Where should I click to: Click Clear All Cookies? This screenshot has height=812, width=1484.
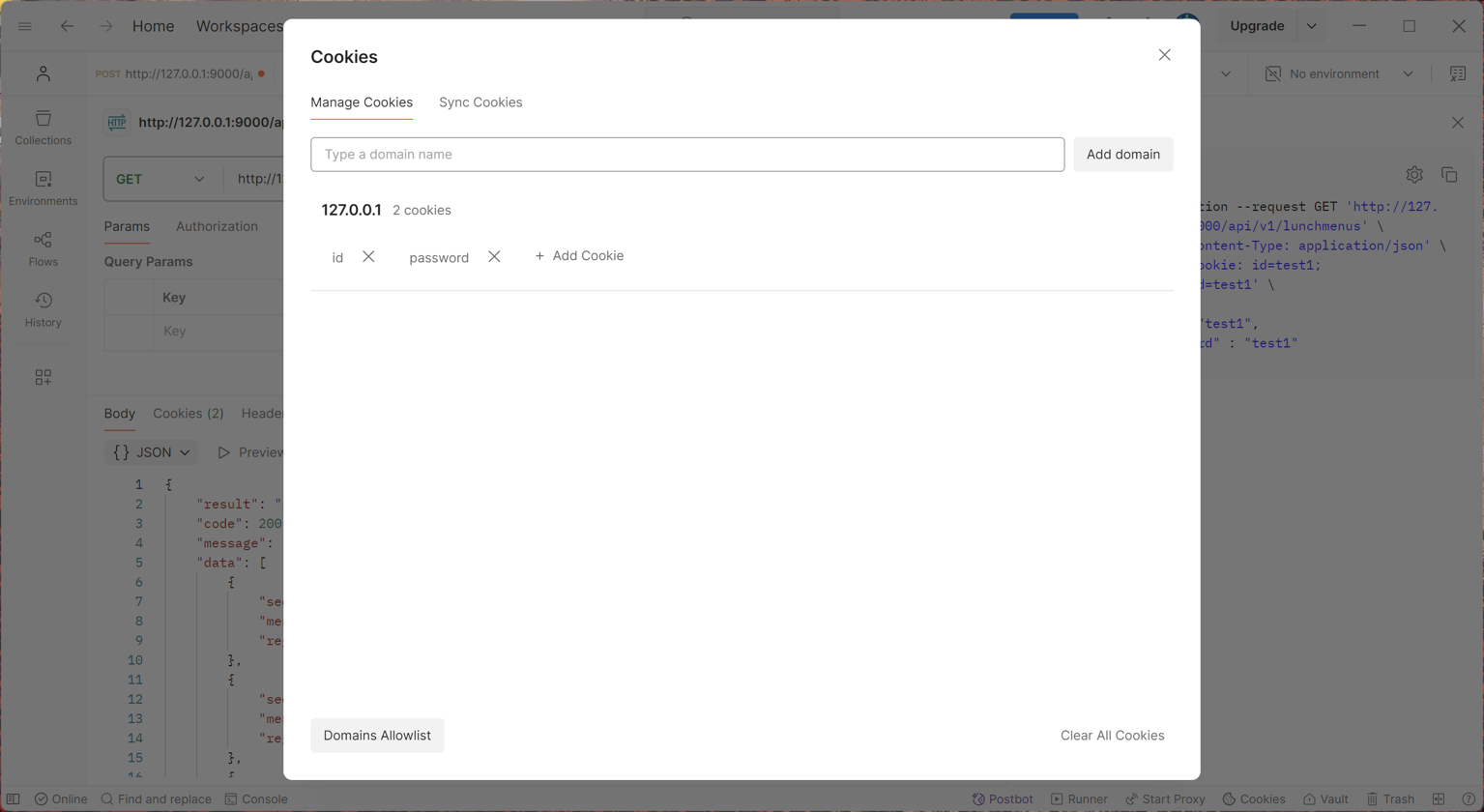click(1112, 736)
